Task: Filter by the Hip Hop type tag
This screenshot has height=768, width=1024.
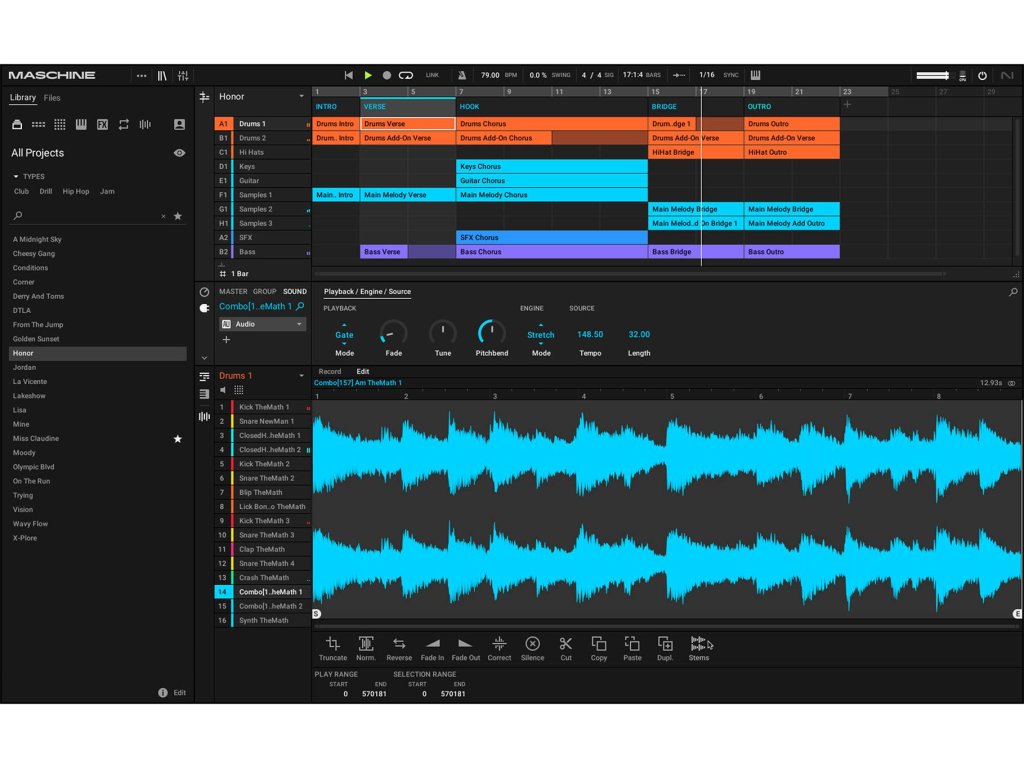Action: coord(76,191)
